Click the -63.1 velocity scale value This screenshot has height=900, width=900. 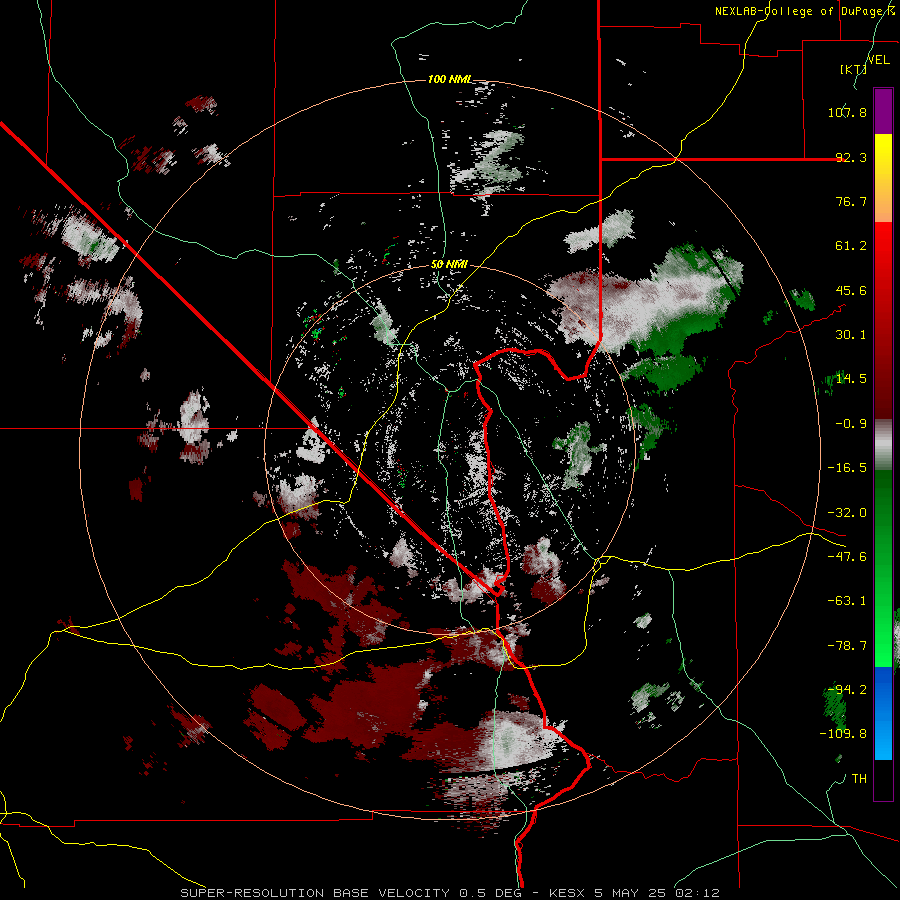tap(847, 601)
